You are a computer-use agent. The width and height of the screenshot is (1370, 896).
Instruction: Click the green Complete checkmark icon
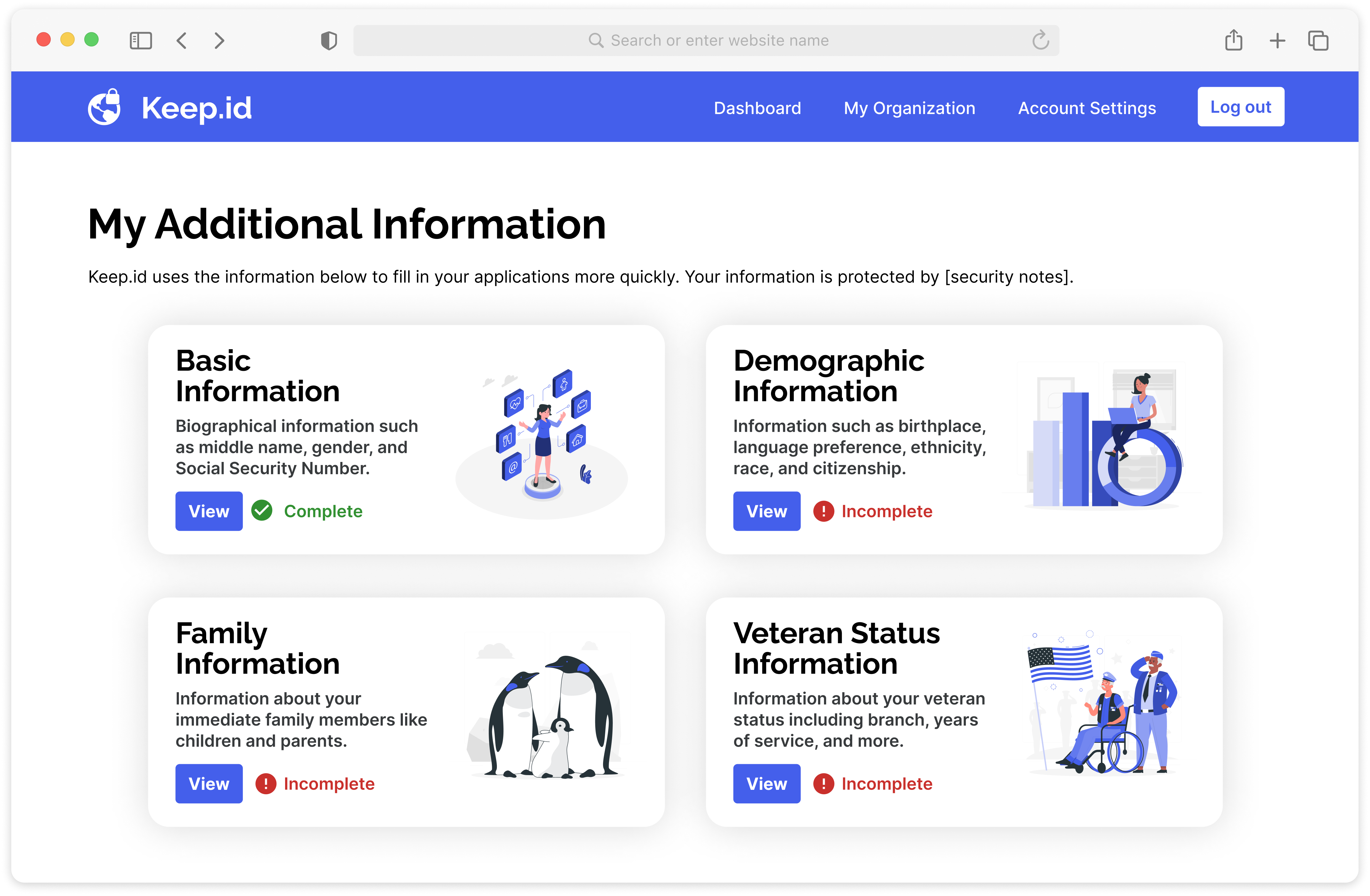[x=262, y=510]
